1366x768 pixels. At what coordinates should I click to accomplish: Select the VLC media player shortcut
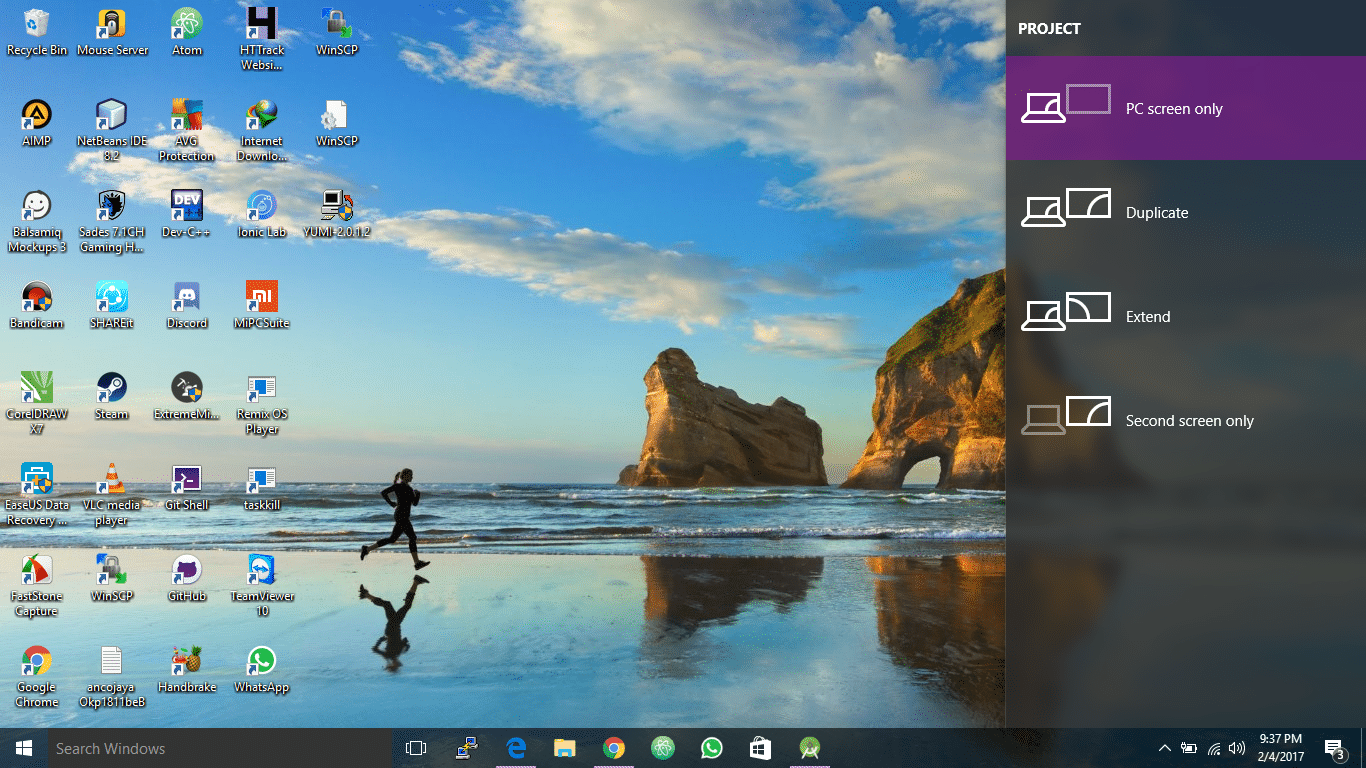pos(111,494)
